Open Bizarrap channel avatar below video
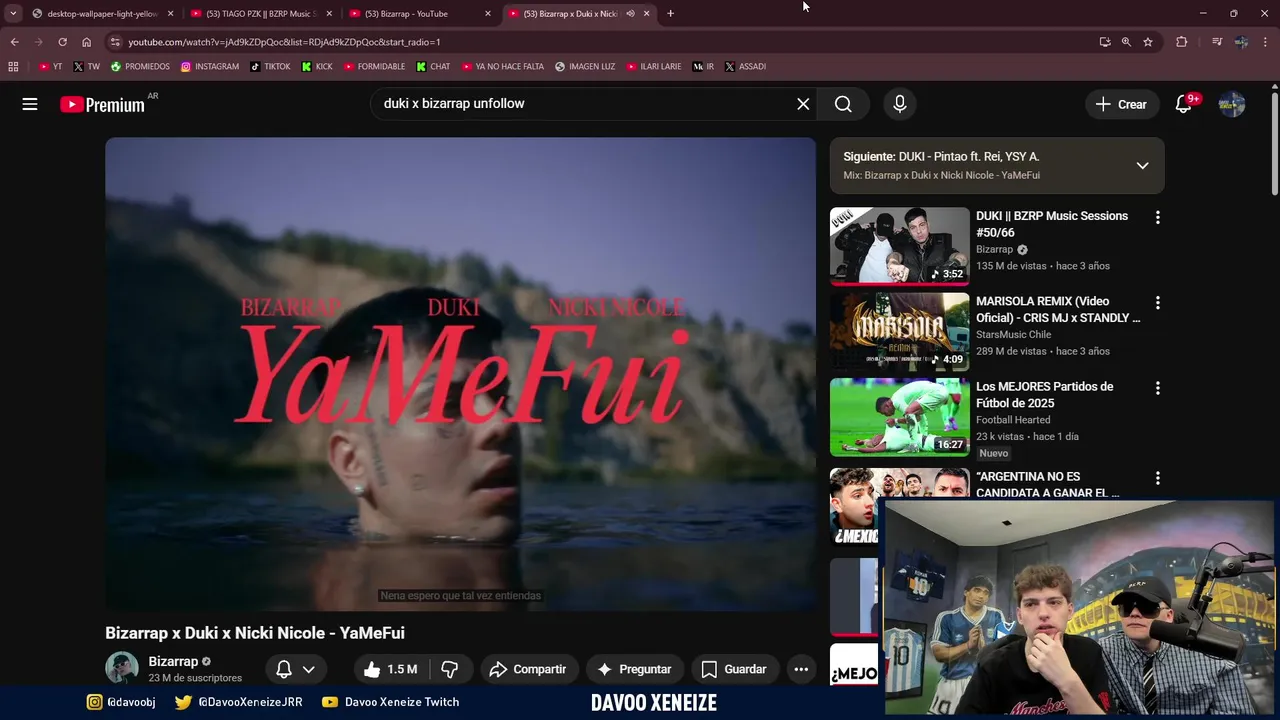Viewport: 1280px width, 720px height. pos(122,668)
